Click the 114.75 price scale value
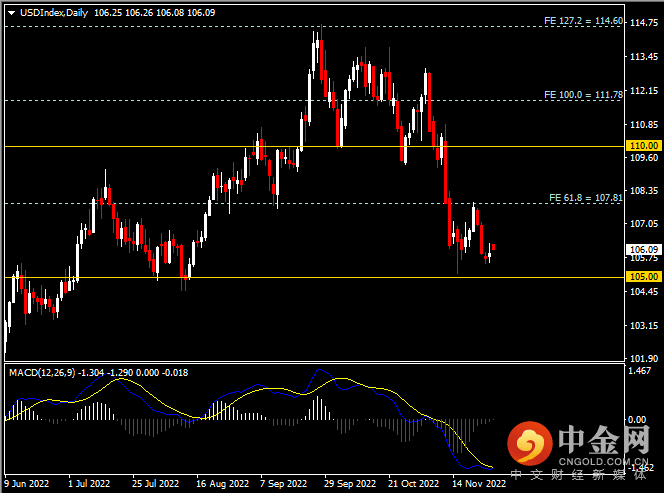Image resolution: width=664 pixels, height=493 pixels. point(644,25)
